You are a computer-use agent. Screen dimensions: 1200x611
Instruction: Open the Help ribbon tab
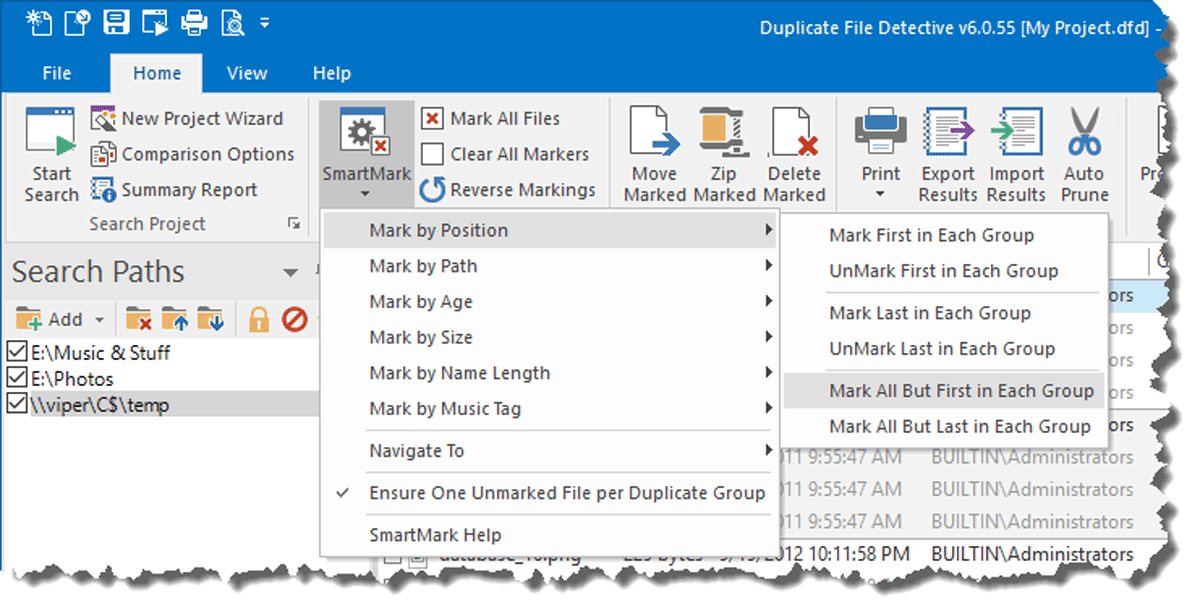(332, 73)
